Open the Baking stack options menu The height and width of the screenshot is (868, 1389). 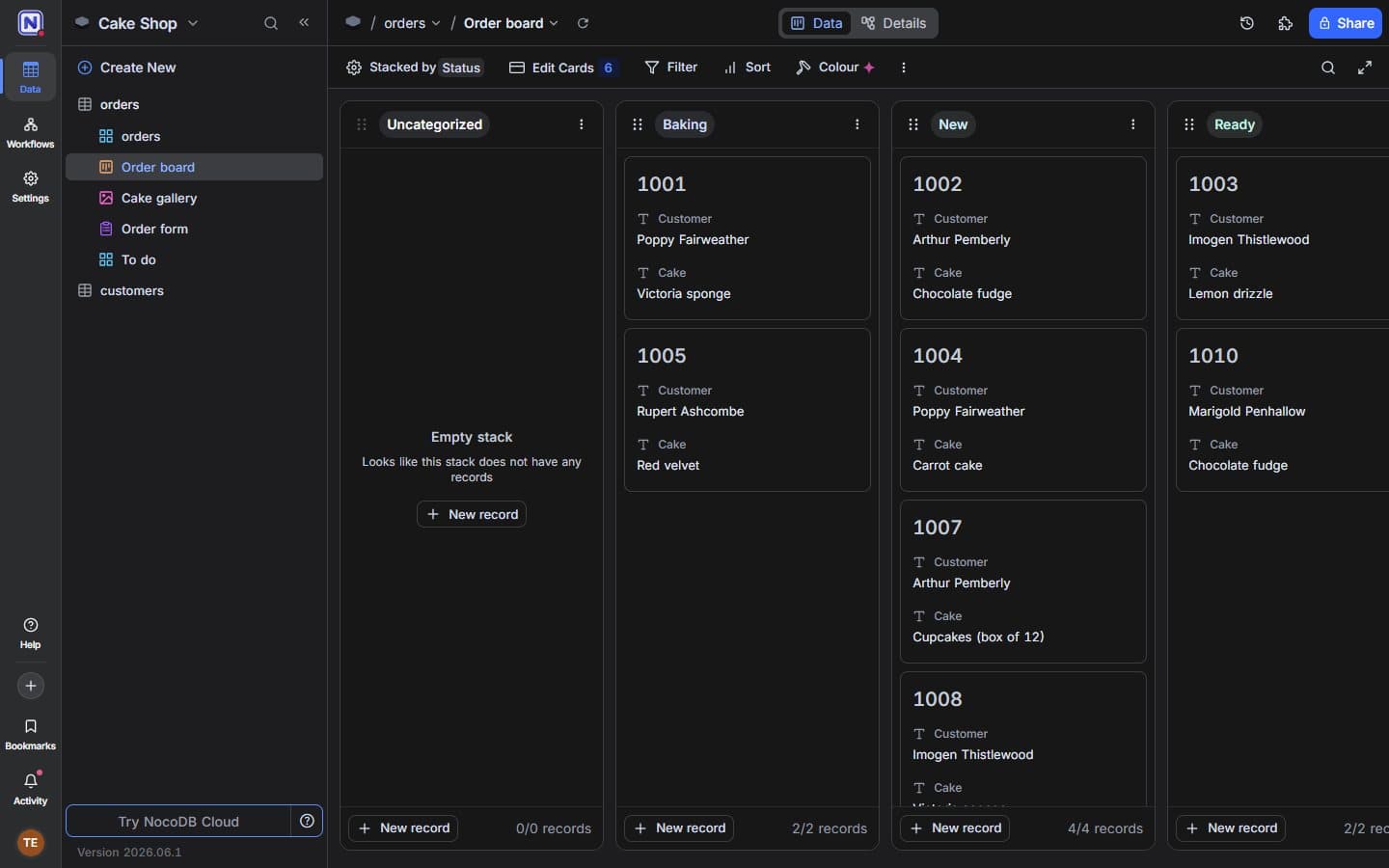[857, 124]
